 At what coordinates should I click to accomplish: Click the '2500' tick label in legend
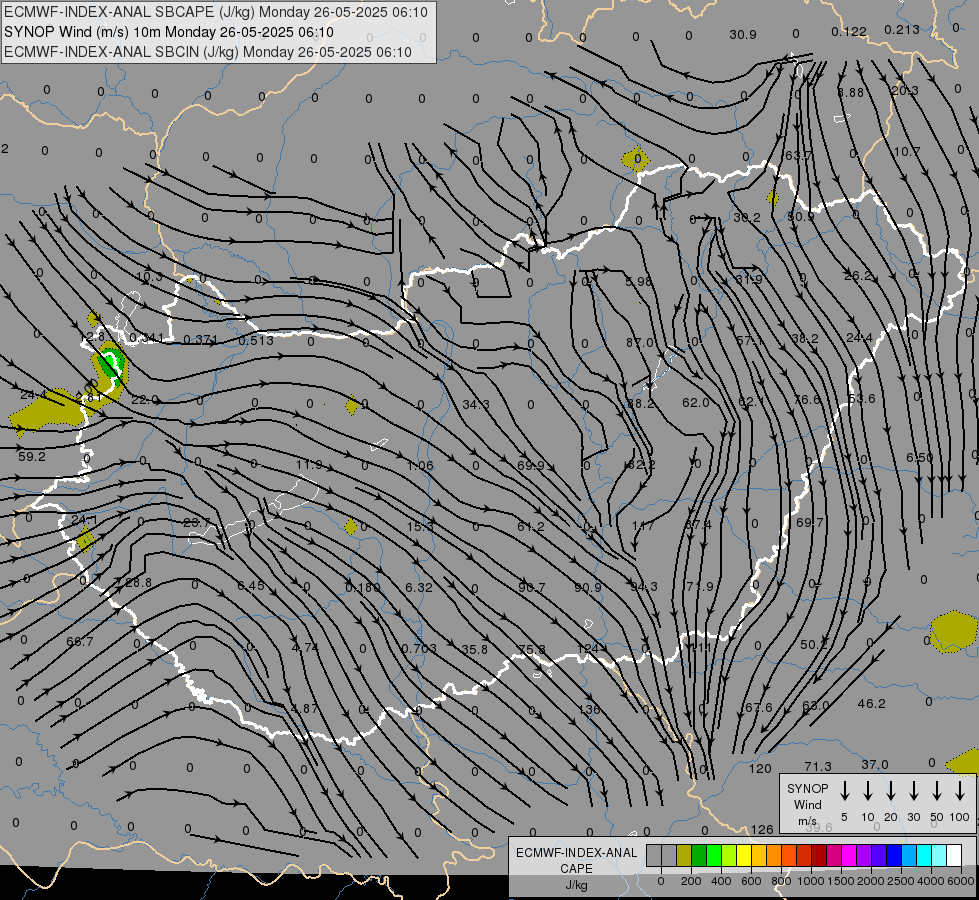(x=901, y=881)
